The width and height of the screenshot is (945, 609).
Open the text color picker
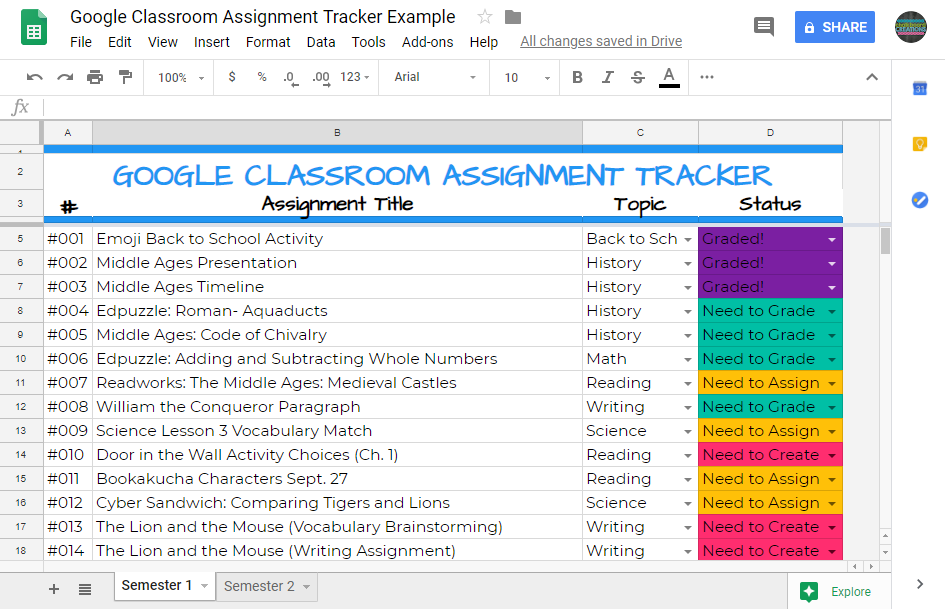click(x=669, y=77)
